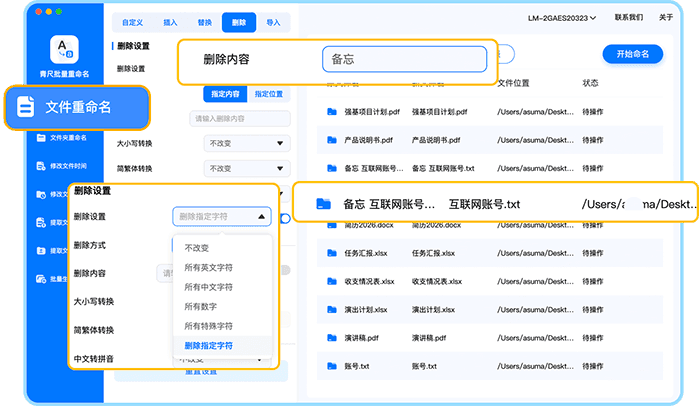
Task: Expand the 大小写转换 dropdown
Action: 236,143
